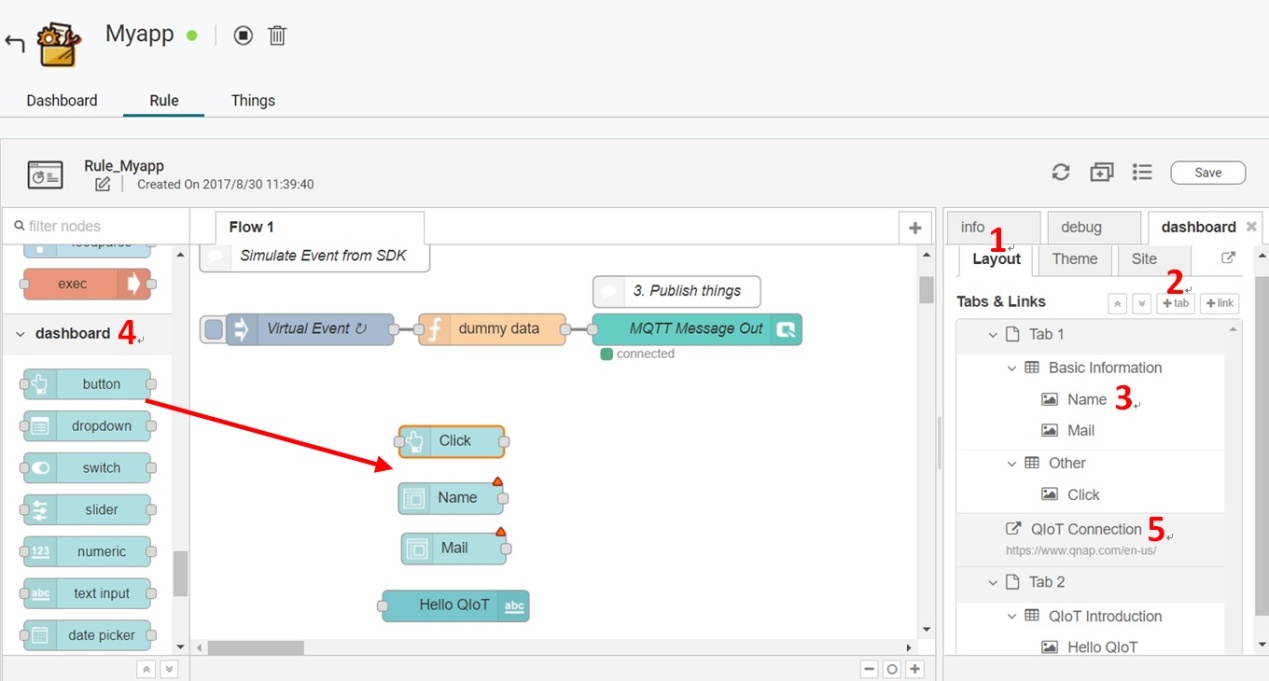Collapse the Other group chevron
The height and width of the screenshot is (681, 1269).
tap(1012, 463)
